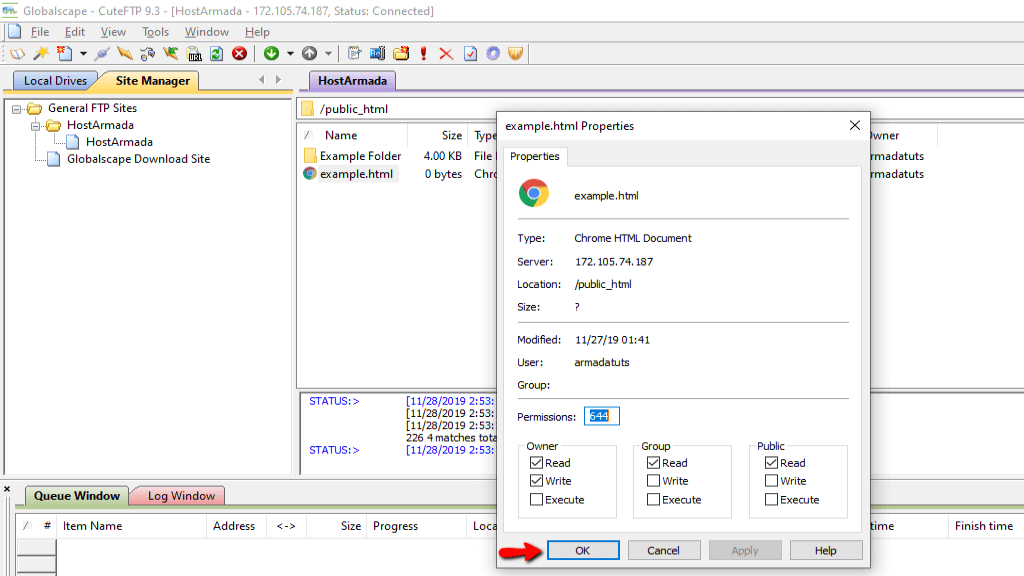Viewport: 1024px width, 576px height.
Task: Toggle the Owner Read checkbox
Action: (x=537, y=463)
